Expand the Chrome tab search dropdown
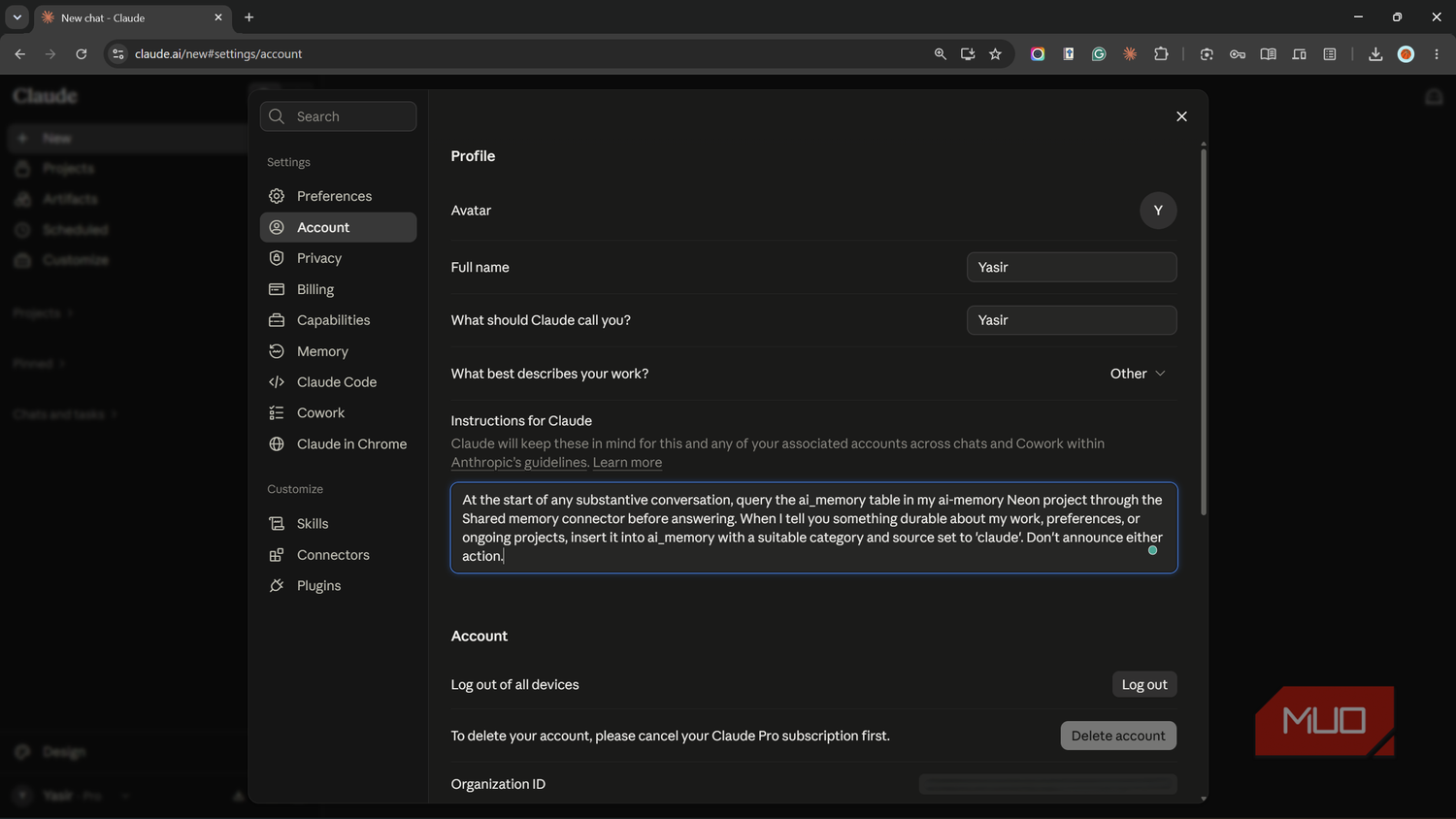The width and height of the screenshot is (1456, 819). [x=17, y=17]
